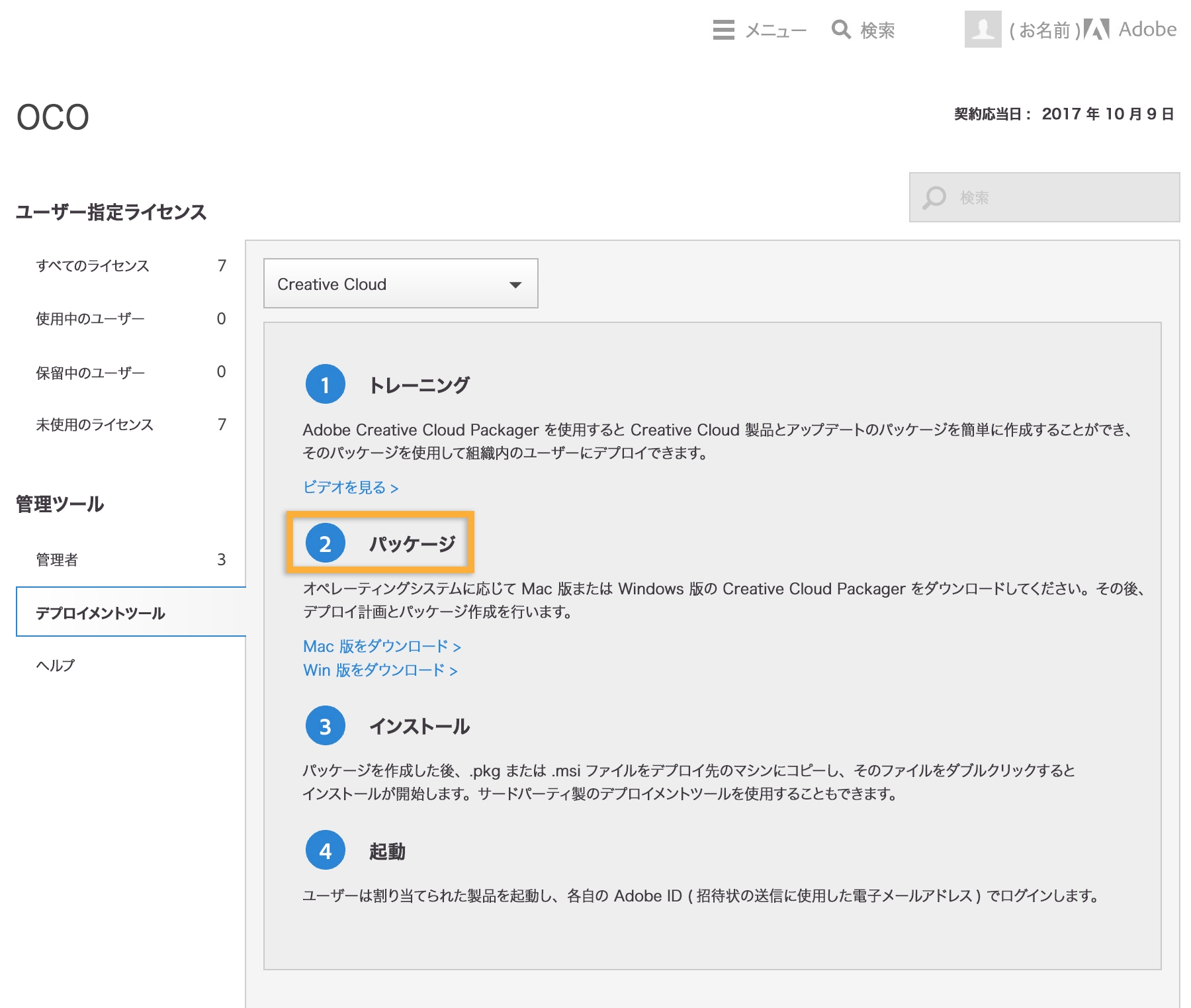The width and height of the screenshot is (1191, 1008).
Task: Click the ユーザー指定ライセンス heading
Action: (x=111, y=212)
